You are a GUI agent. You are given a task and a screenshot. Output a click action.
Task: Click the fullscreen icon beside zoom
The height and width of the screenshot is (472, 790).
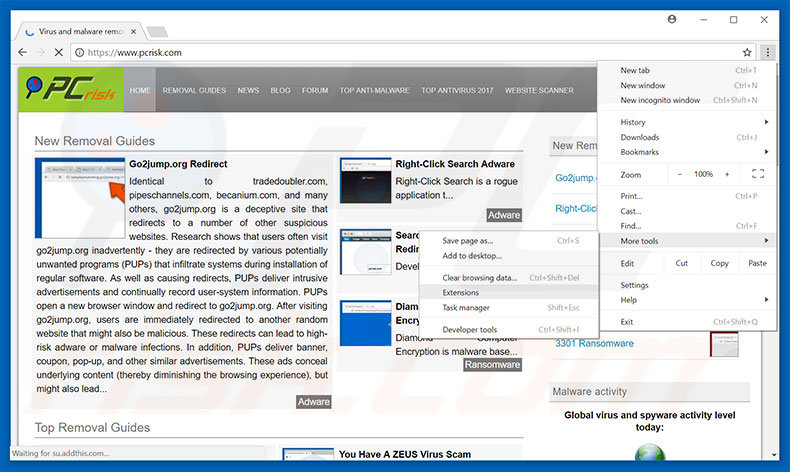tap(758, 174)
